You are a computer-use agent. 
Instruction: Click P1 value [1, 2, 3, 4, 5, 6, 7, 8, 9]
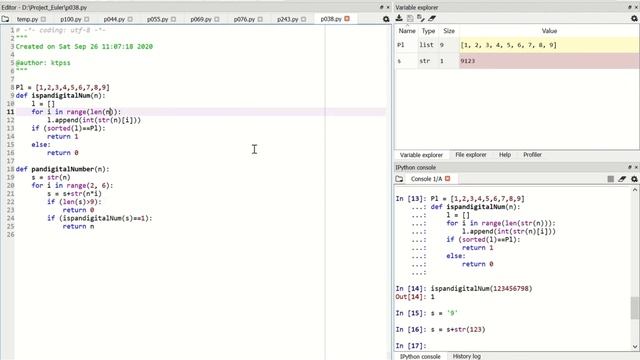click(549, 45)
